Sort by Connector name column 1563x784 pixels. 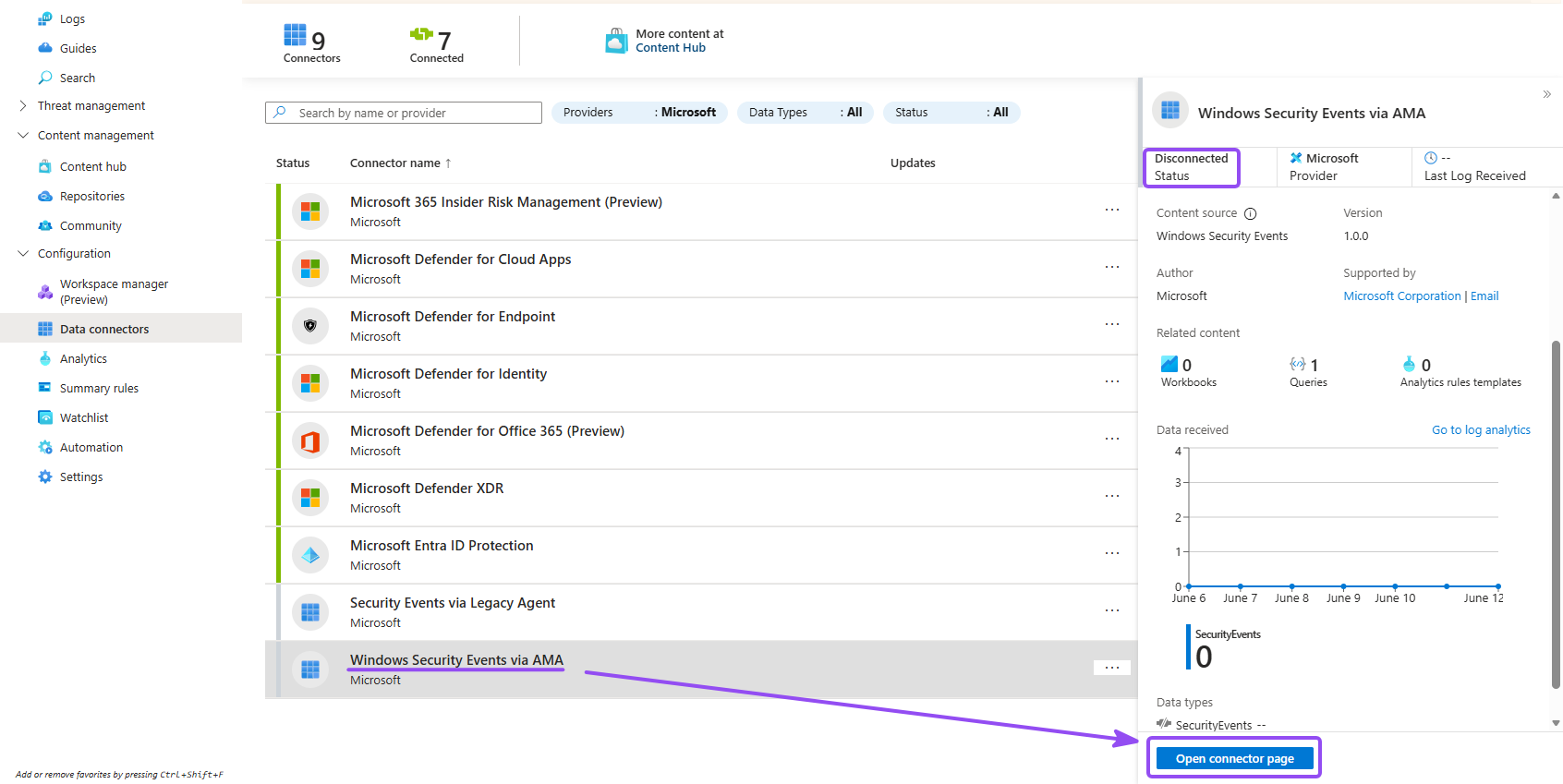point(400,163)
